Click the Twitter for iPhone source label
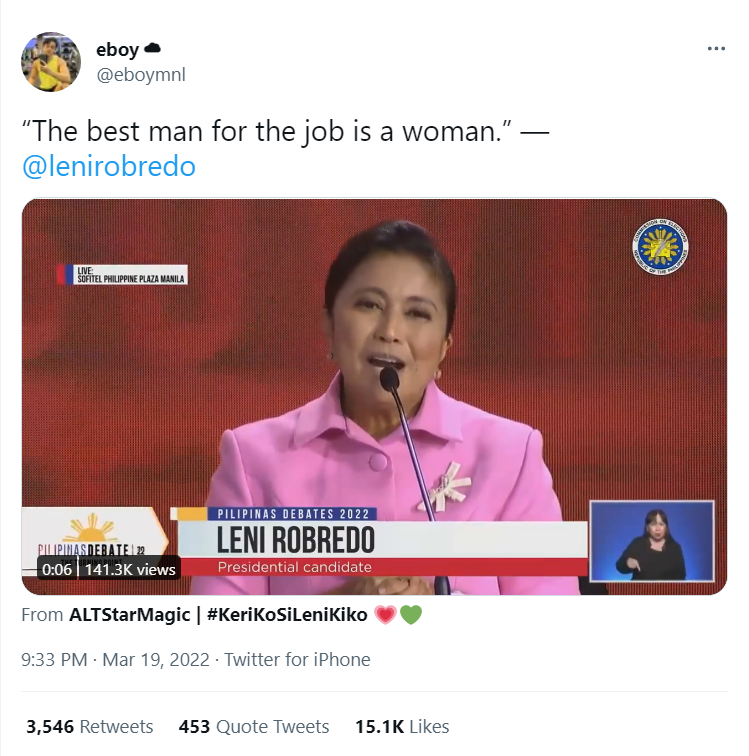 pos(297,660)
